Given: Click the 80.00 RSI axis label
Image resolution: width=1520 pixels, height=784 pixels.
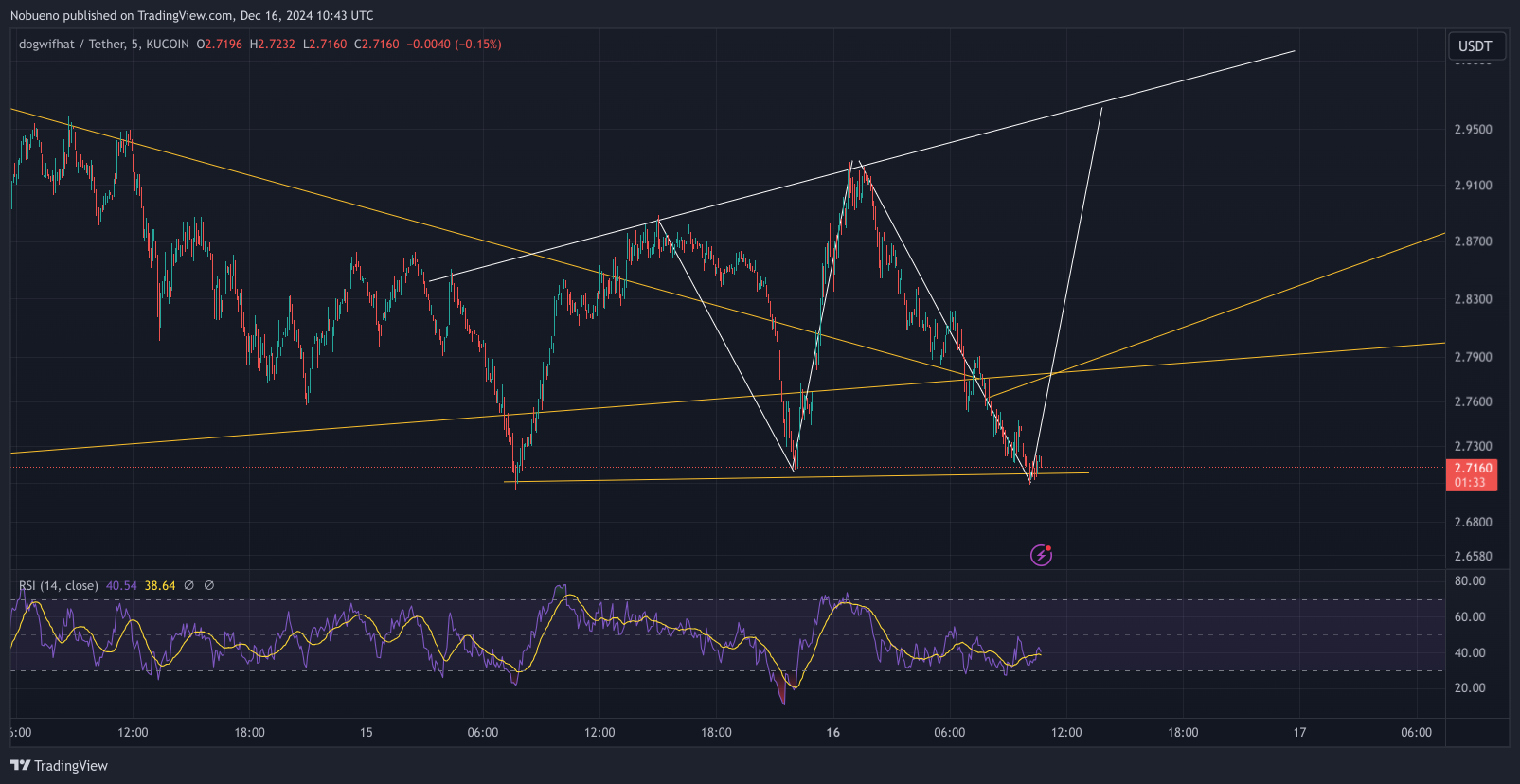Looking at the screenshot, I should tap(1470, 580).
